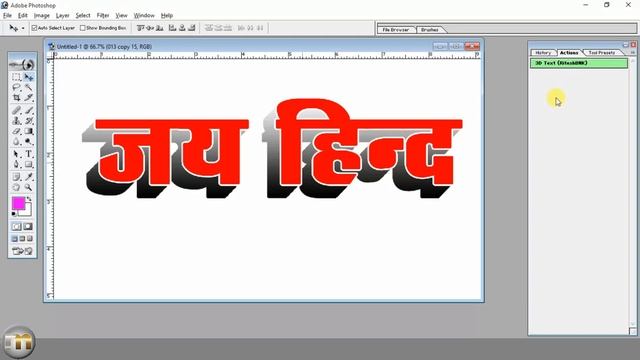Choose Full Screen Mode without menu bar
This screenshot has width=640, height=360.
[x=30, y=239]
